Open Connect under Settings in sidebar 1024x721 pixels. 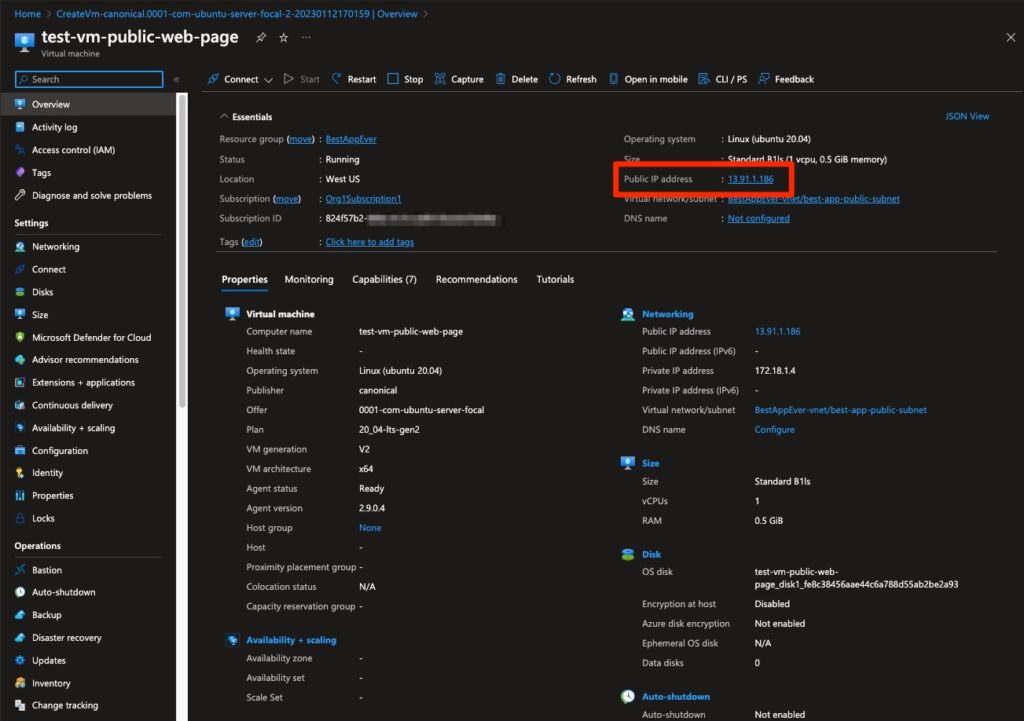click(48, 269)
